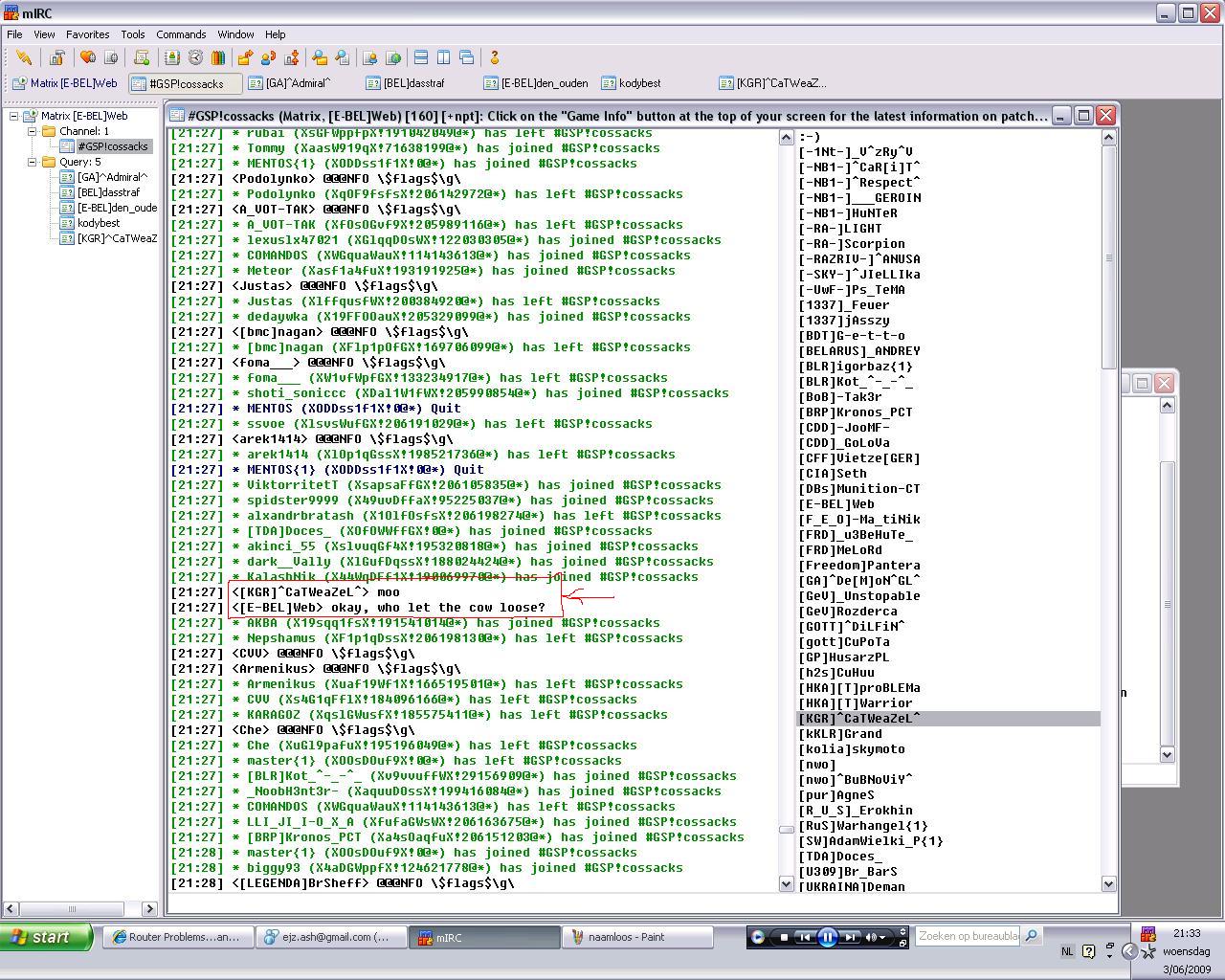The height and width of the screenshot is (980, 1225).
Task: Open the View menu
Action: click(44, 34)
